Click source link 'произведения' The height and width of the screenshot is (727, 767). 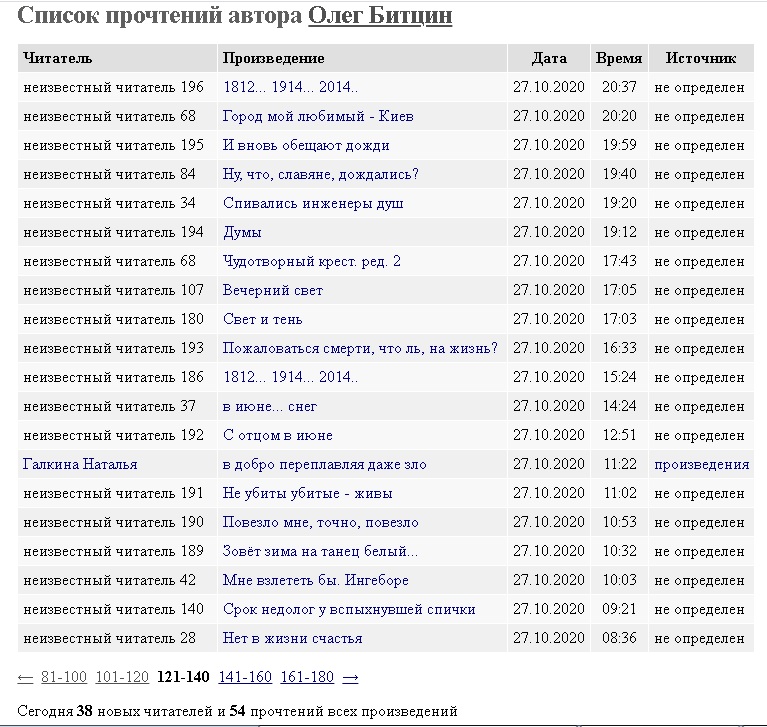pyautogui.click(x=702, y=464)
